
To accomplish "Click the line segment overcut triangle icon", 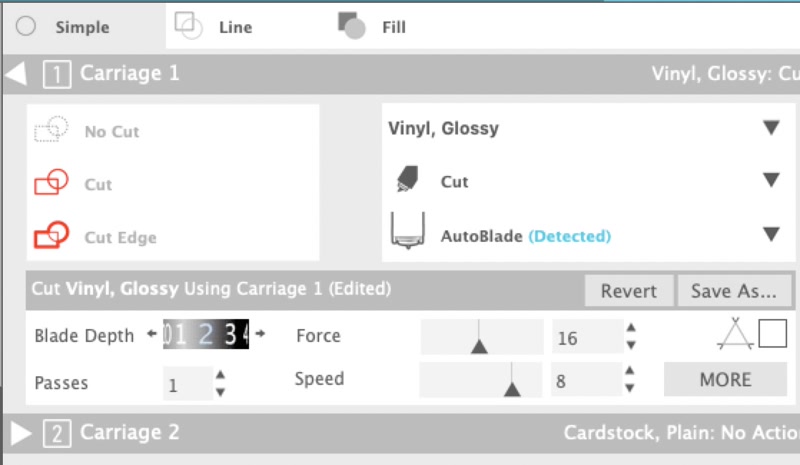I will point(734,334).
